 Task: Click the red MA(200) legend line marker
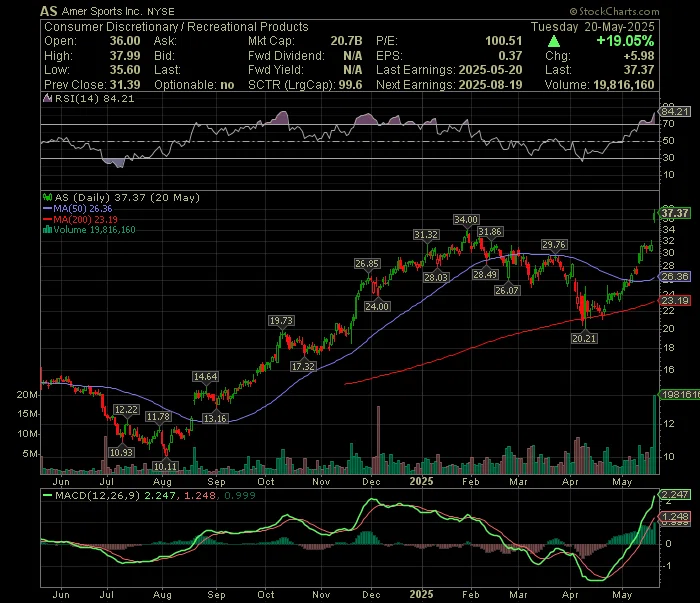click(47, 219)
